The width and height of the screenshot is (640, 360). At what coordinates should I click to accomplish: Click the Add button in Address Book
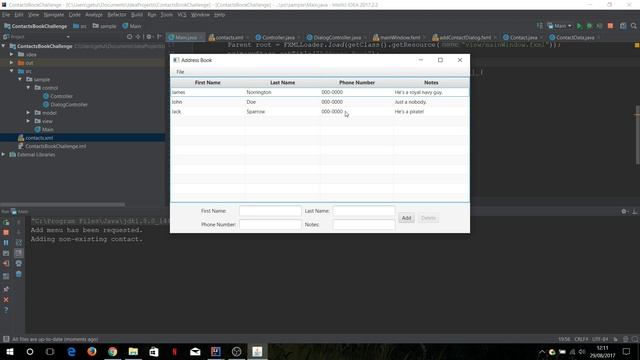tap(406, 218)
